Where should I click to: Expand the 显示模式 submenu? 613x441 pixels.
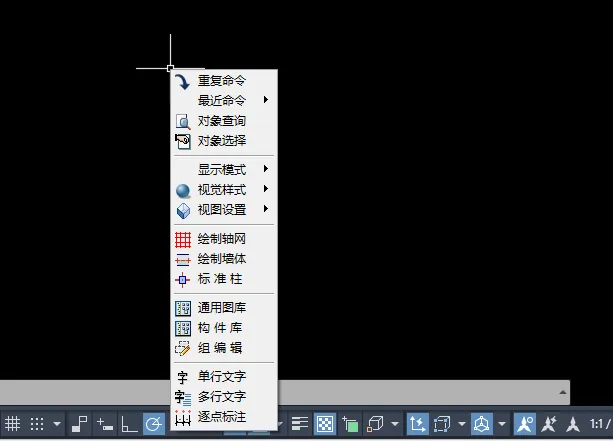pyautogui.click(x=224, y=169)
